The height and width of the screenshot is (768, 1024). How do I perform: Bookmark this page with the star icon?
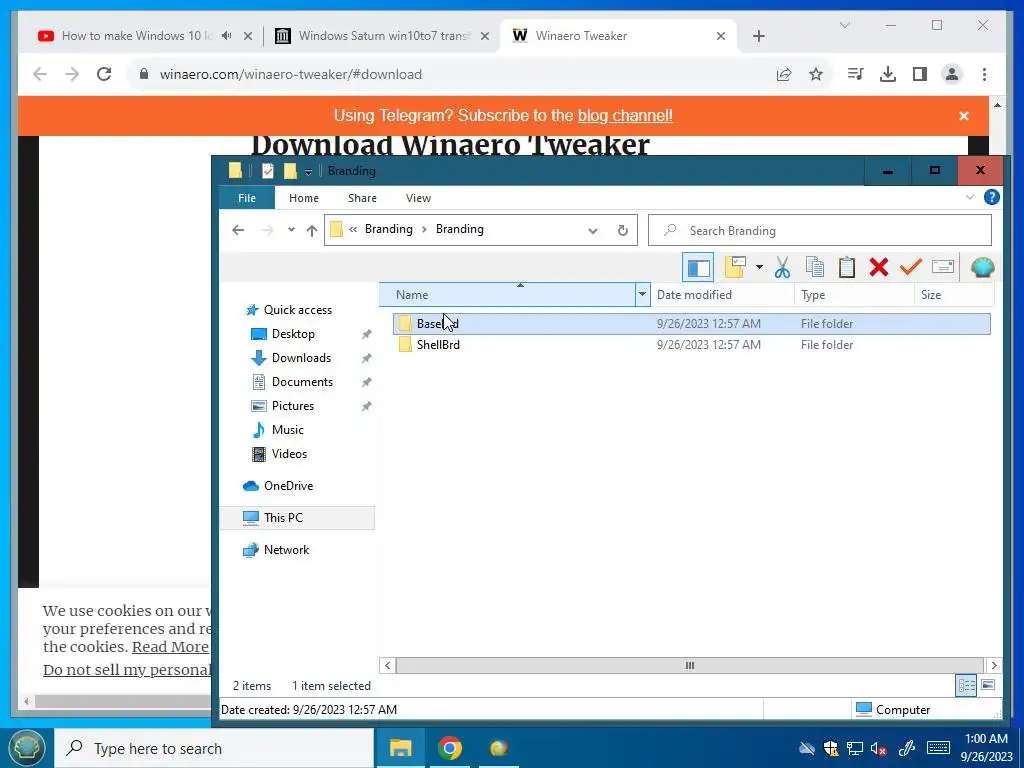[816, 74]
